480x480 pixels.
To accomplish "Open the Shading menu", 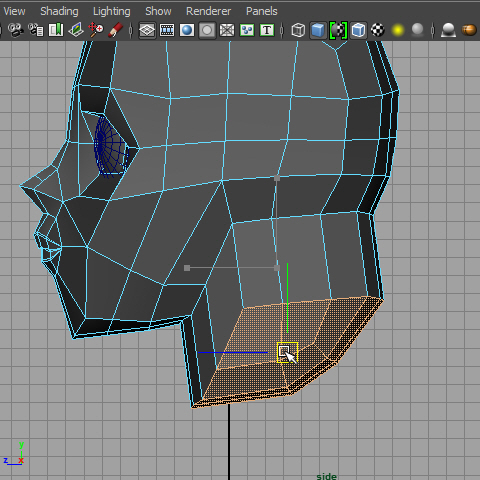I will (59, 11).
